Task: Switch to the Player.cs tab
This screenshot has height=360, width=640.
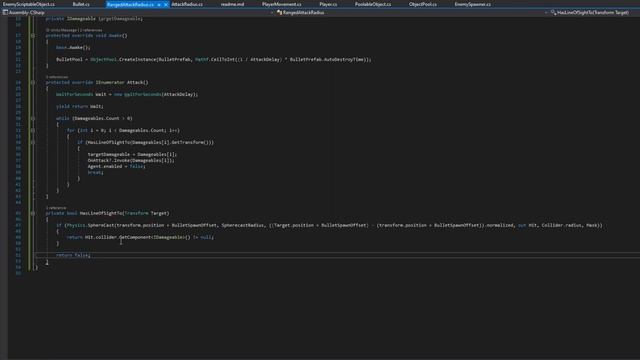Action: click(x=328, y=4)
